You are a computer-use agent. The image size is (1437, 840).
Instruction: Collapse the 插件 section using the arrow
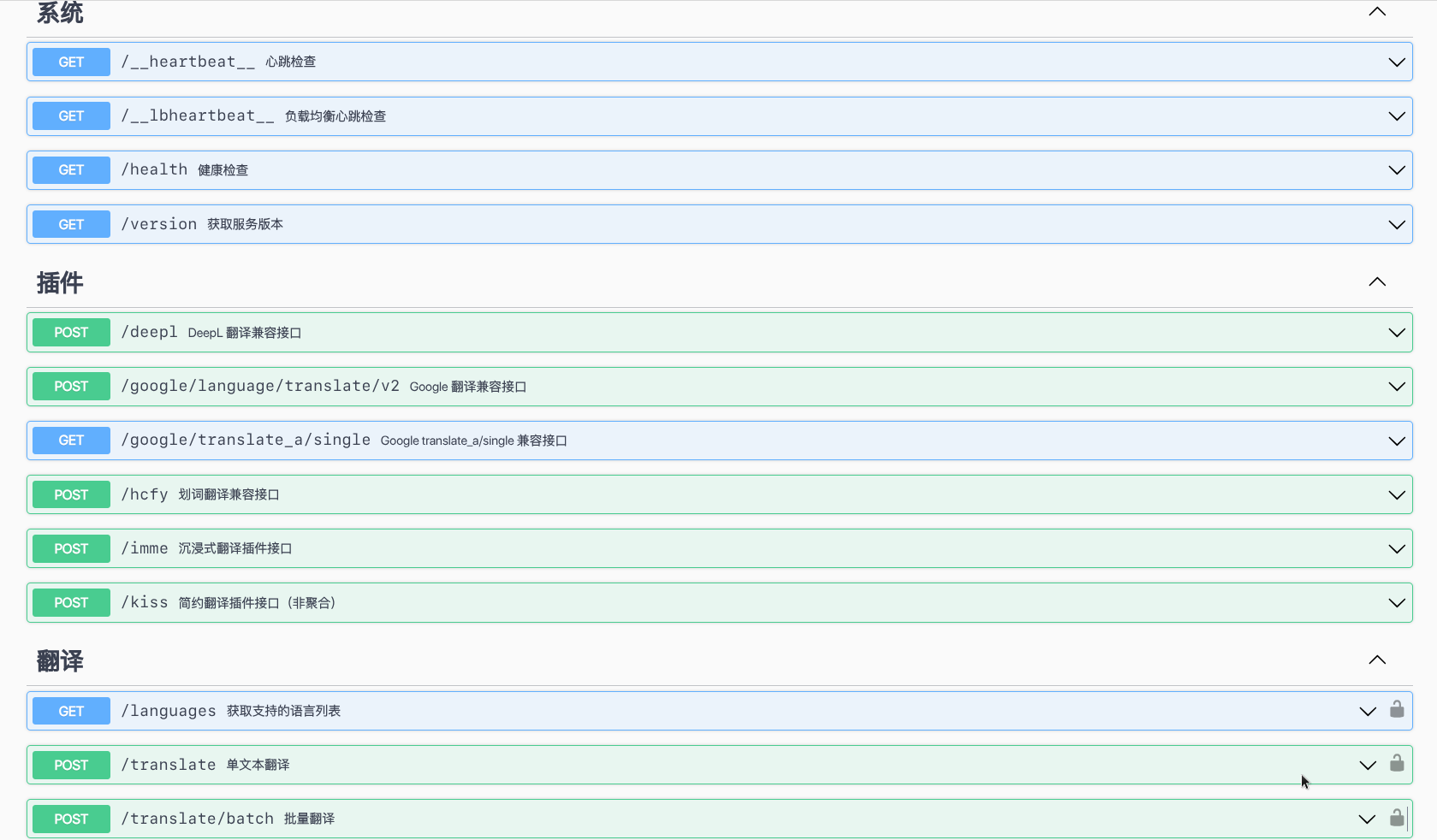(1377, 282)
